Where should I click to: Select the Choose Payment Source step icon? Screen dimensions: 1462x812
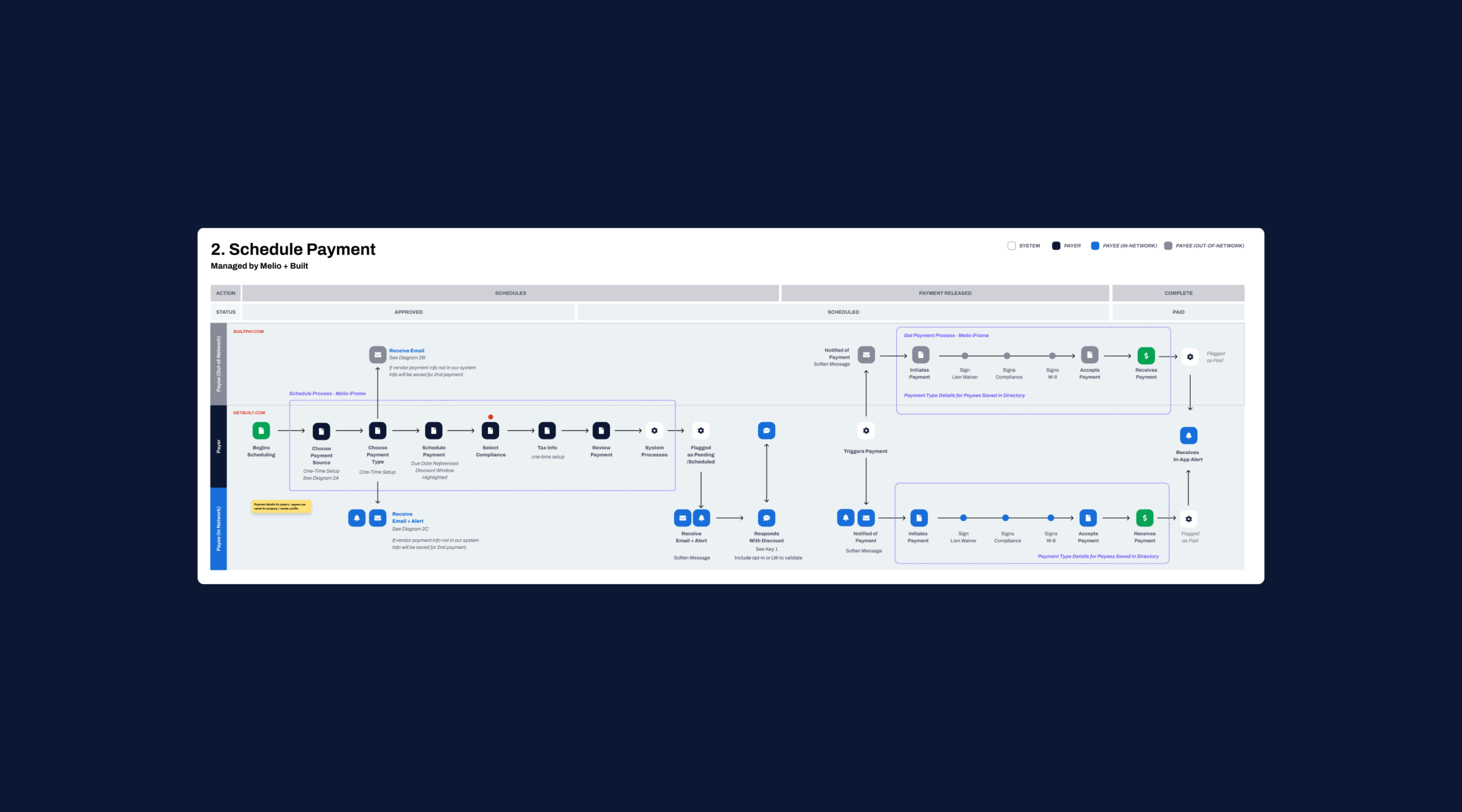(x=322, y=431)
